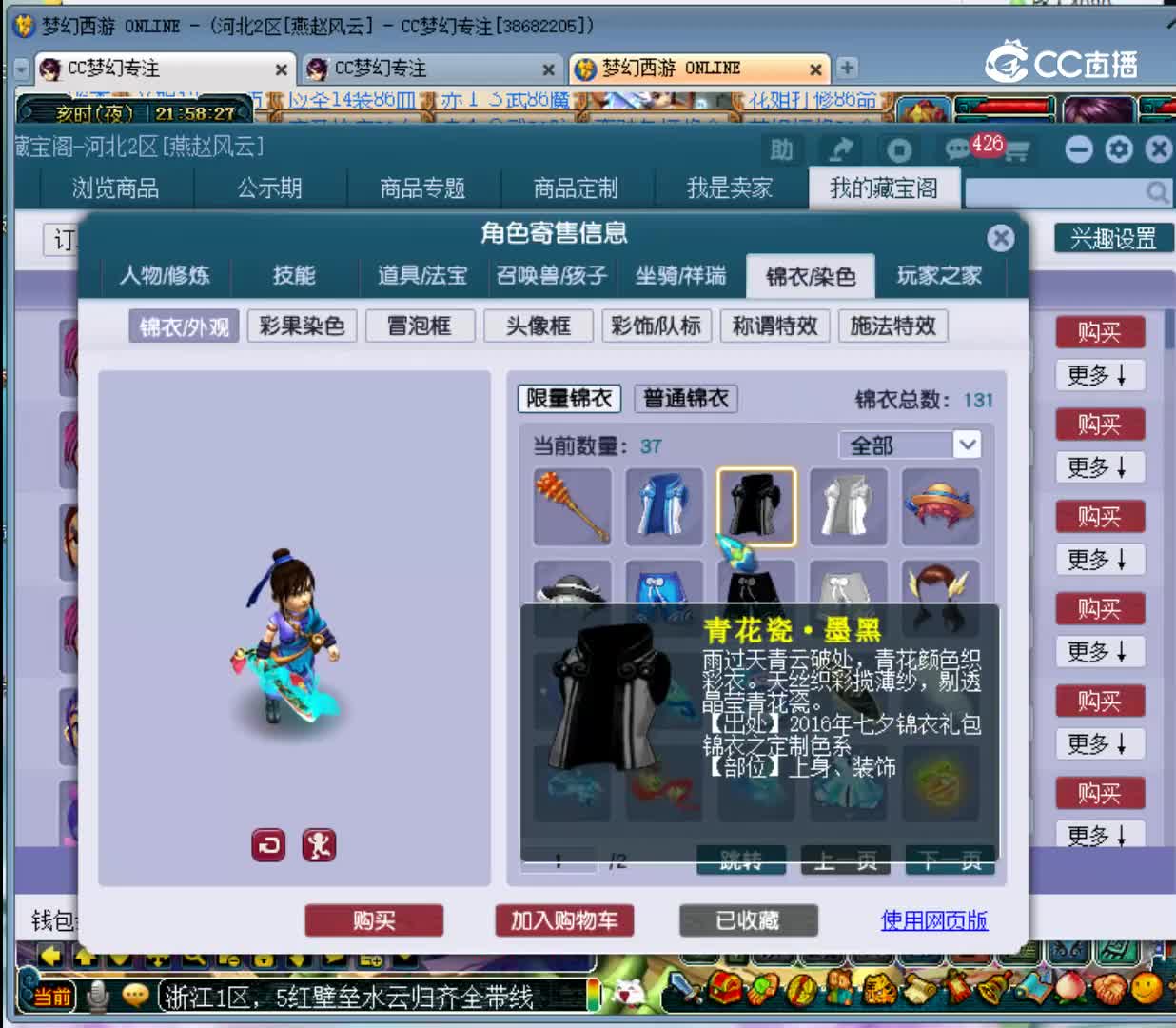Select 锦衣/外观 sub-tab

tap(184, 326)
